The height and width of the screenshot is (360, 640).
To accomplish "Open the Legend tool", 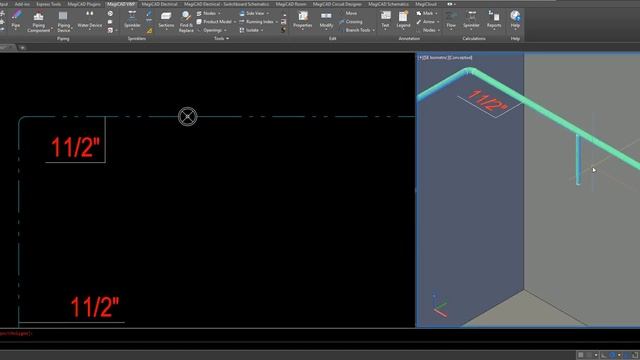I will [x=403, y=19].
